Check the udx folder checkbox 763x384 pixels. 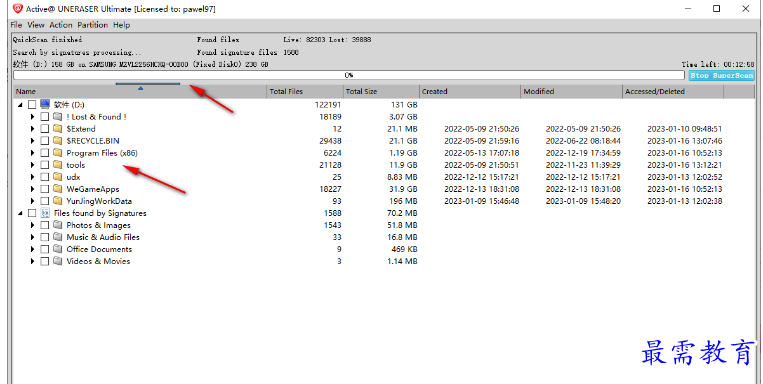(44, 177)
